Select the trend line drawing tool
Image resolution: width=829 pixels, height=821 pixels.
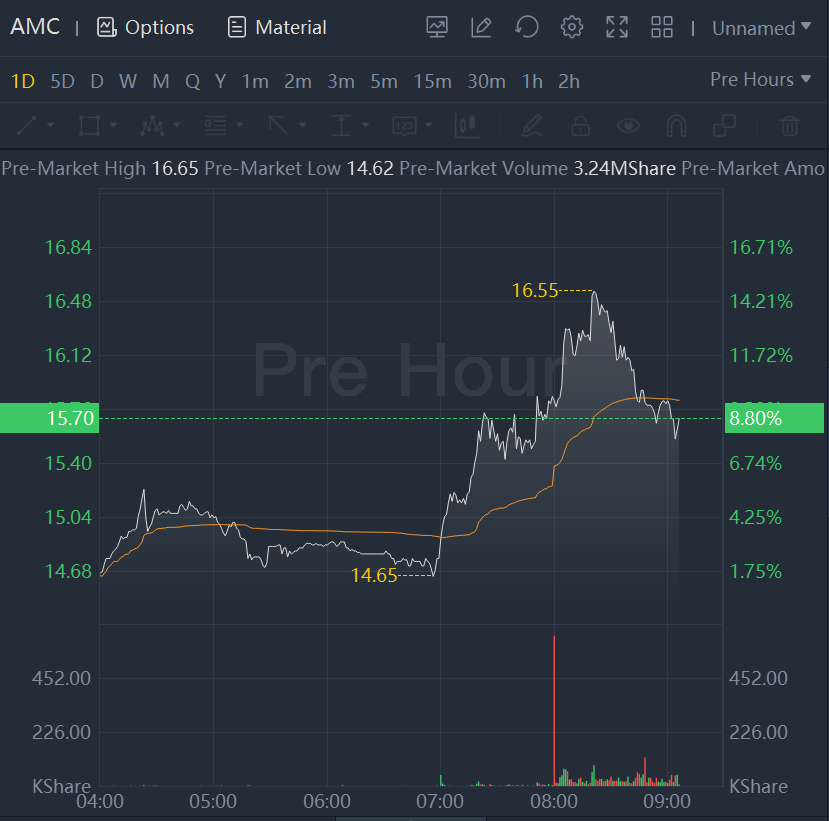[26, 125]
